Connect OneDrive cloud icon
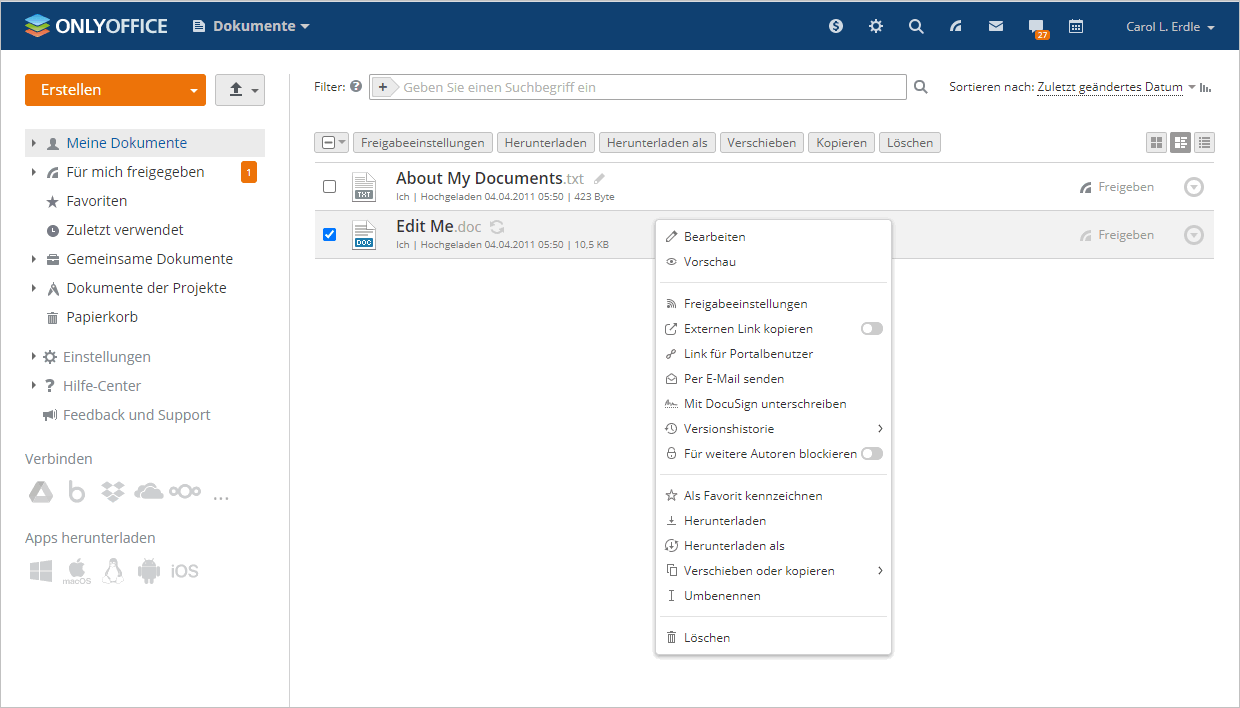The height and width of the screenshot is (708, 1240). 148,492
